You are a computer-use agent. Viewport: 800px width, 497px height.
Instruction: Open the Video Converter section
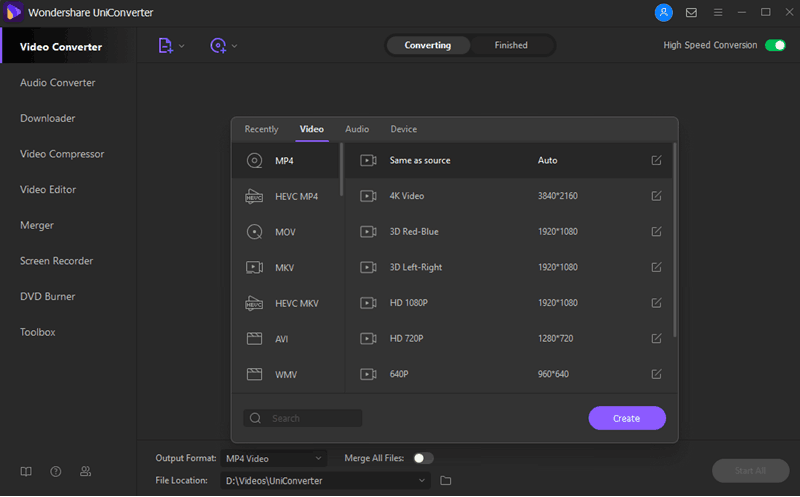[68, 47]
